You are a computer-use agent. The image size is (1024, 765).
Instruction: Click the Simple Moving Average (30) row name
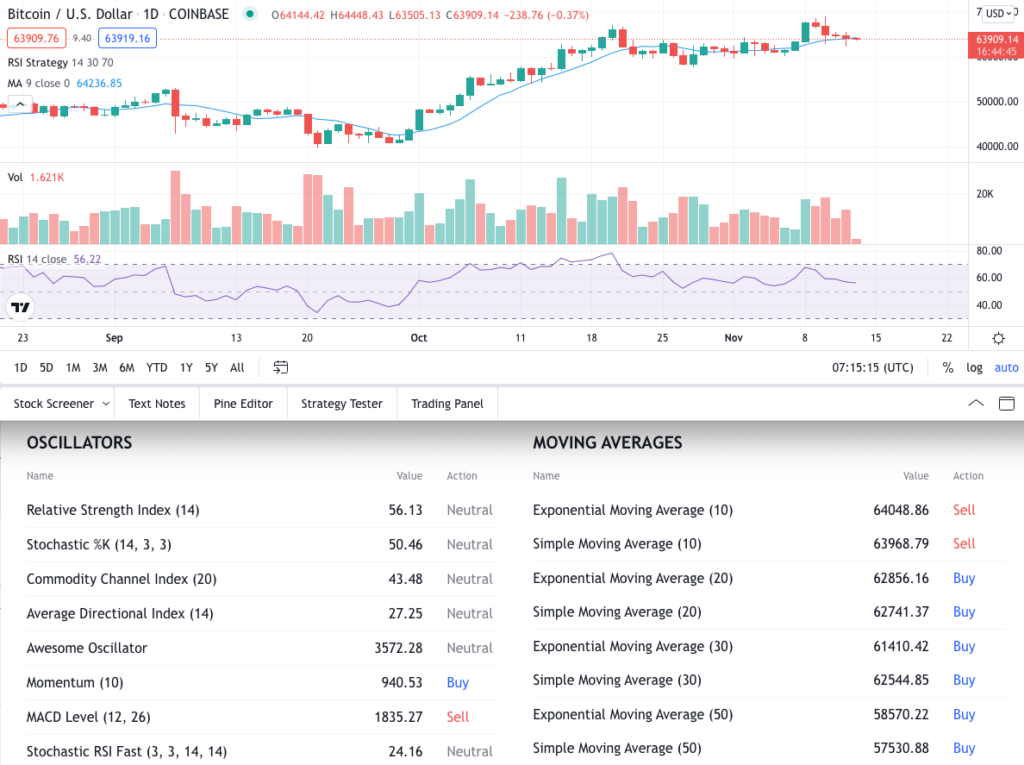617,680
